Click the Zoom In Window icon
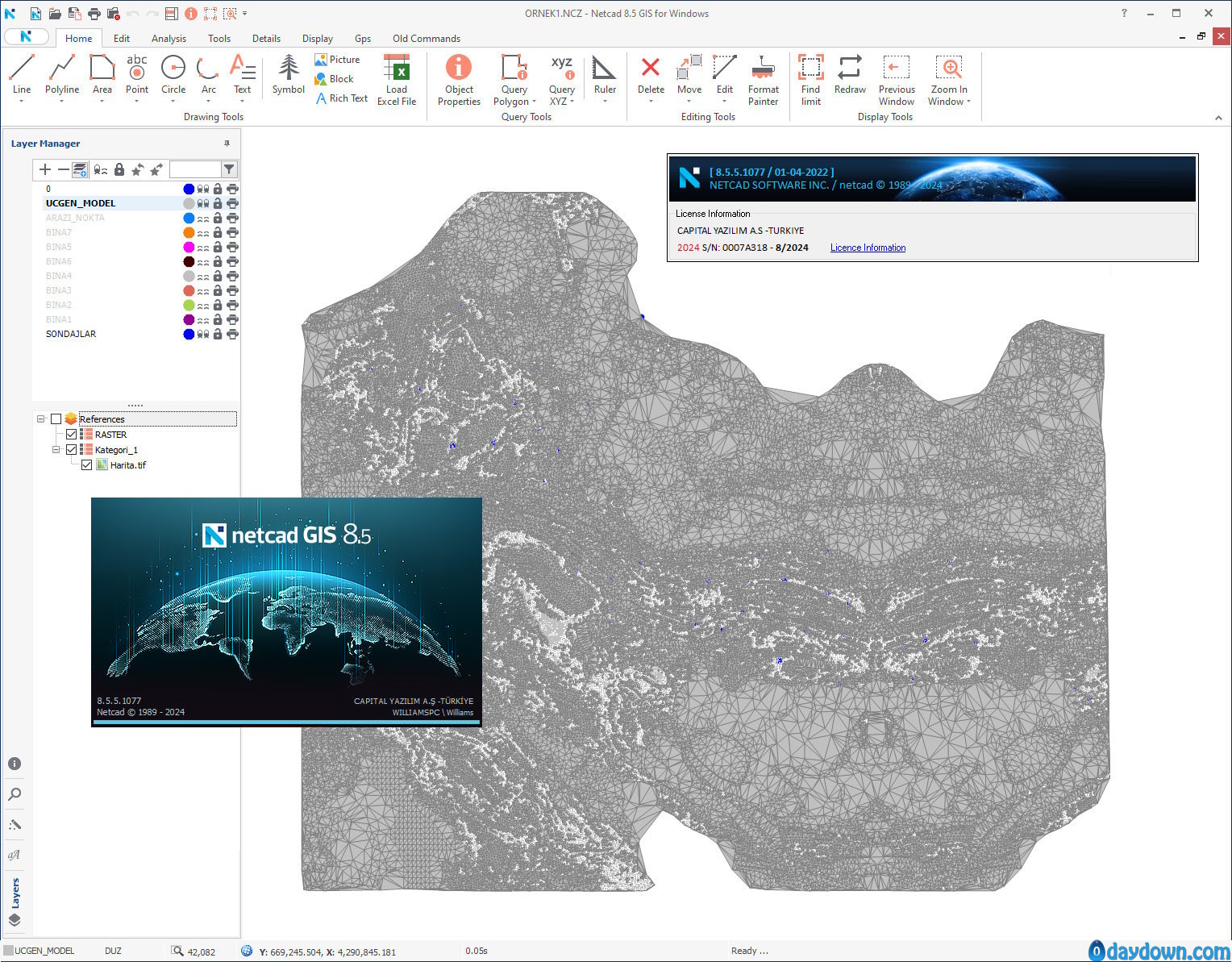Viewport: 1232px width, 962px height. click(949, 68)
